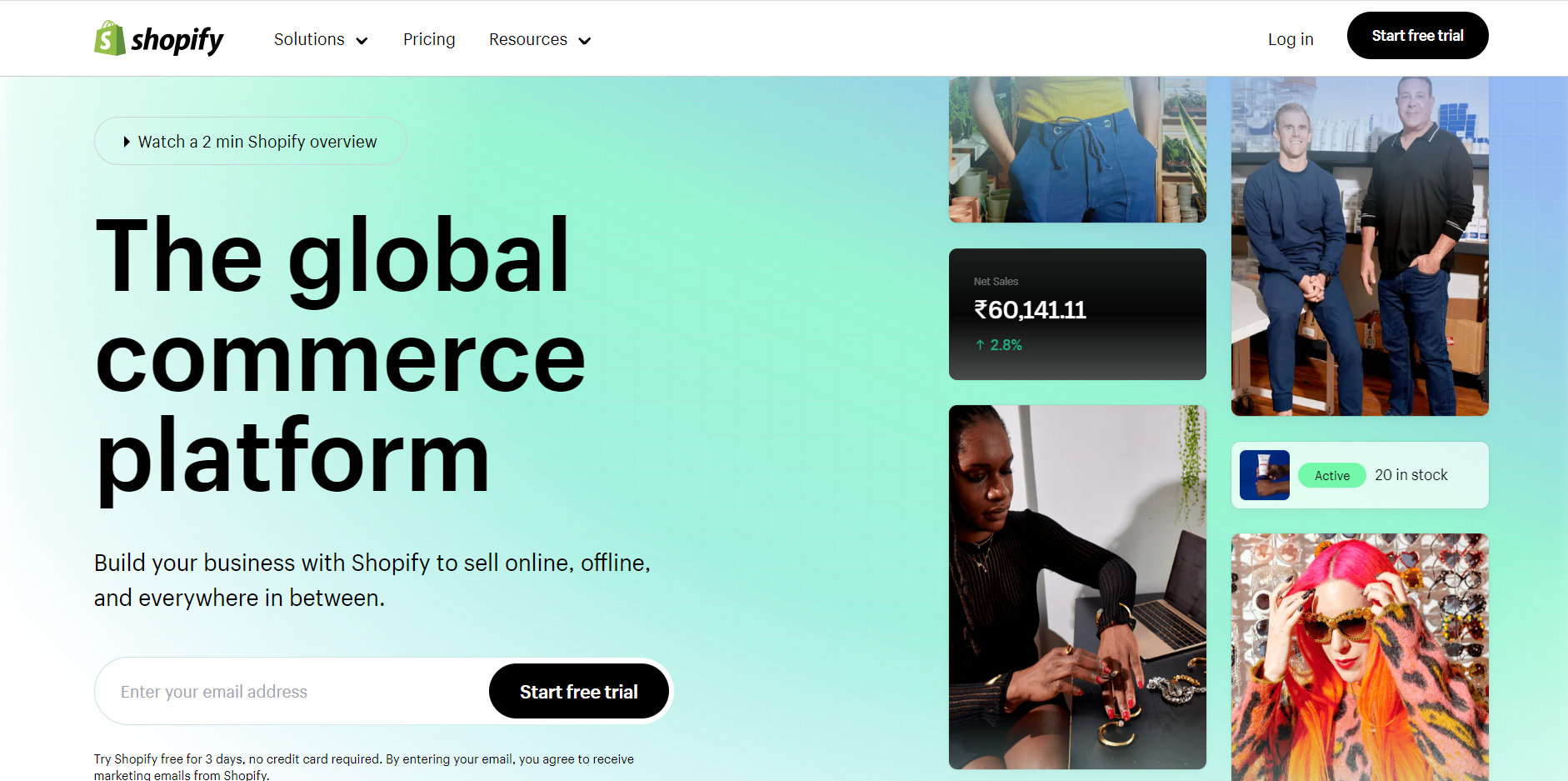Open photo of two men in stockroom
This screenshot has height=781, width=1568.
(x=1360, y=246)
